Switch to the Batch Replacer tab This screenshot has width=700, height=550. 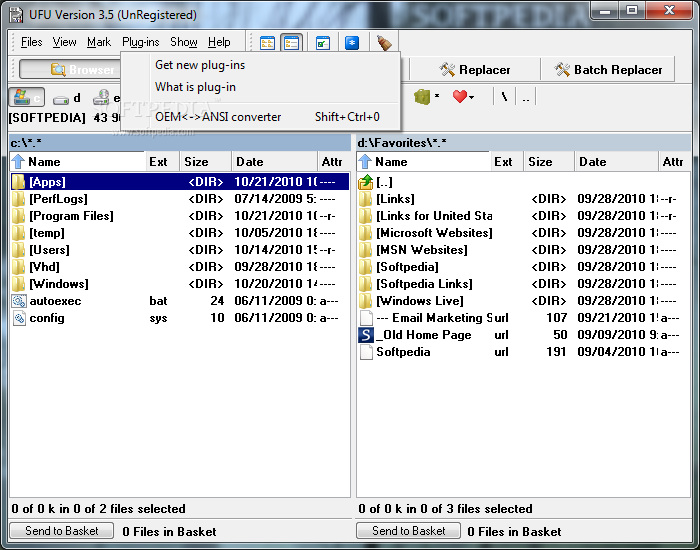[608, 70]
